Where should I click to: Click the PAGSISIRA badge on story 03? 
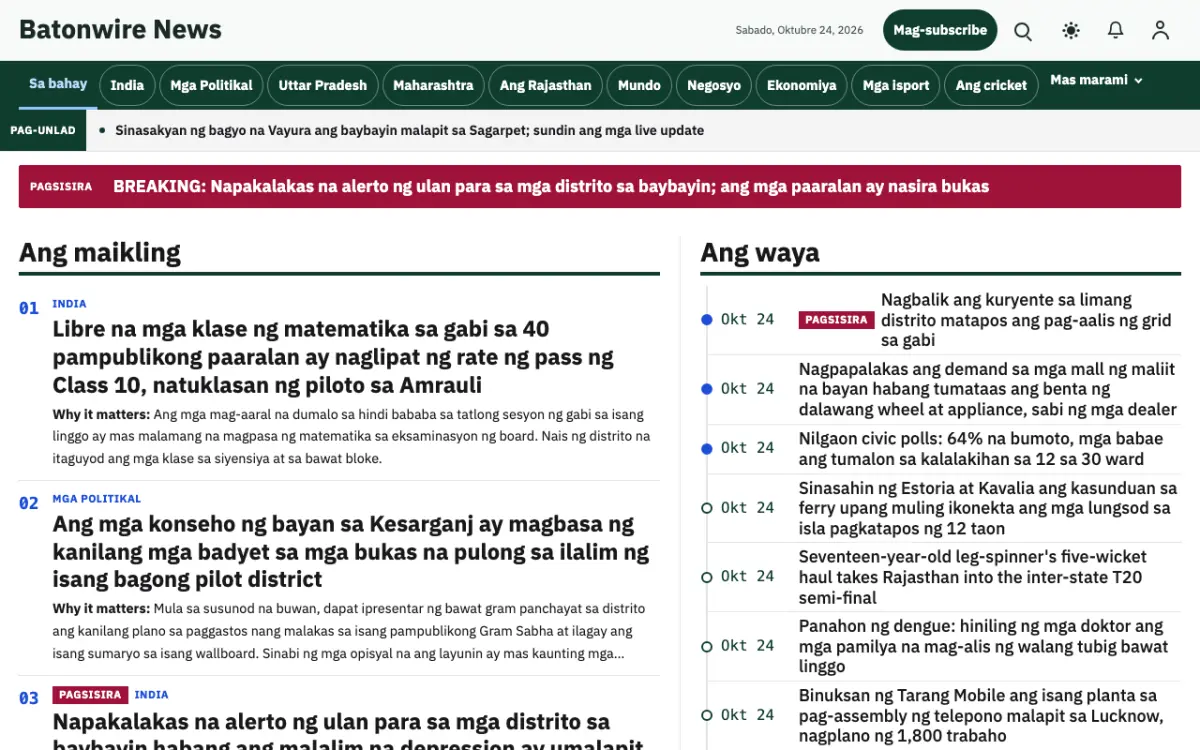(90, 694)
